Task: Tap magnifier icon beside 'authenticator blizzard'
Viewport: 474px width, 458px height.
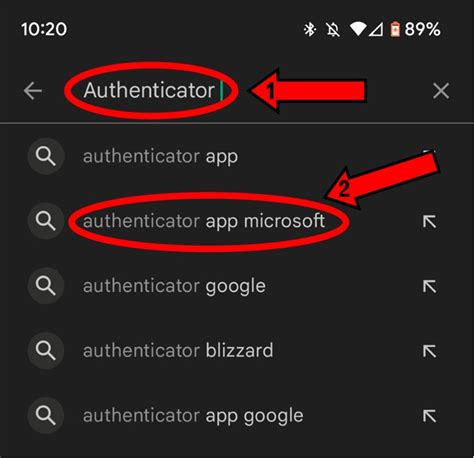Action: tap(46, 351)
